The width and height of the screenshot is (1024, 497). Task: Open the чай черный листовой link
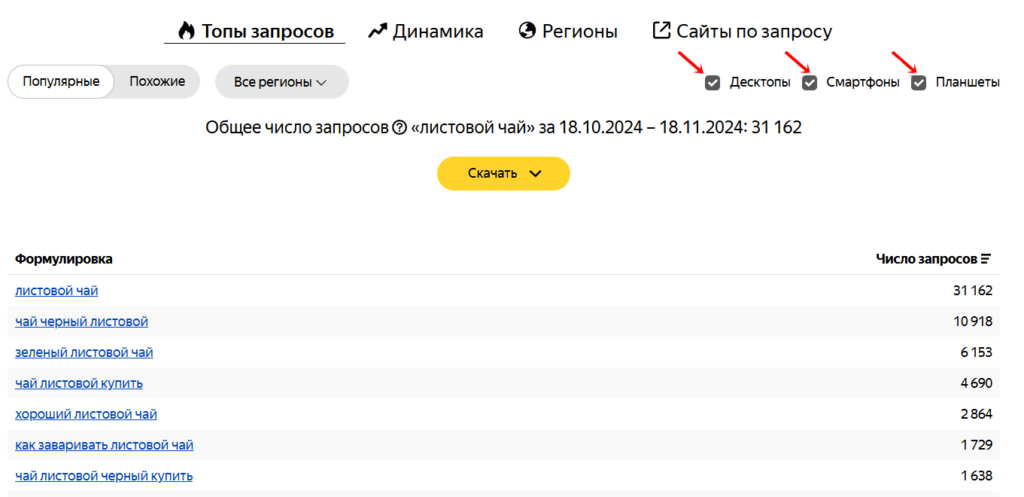82,321
